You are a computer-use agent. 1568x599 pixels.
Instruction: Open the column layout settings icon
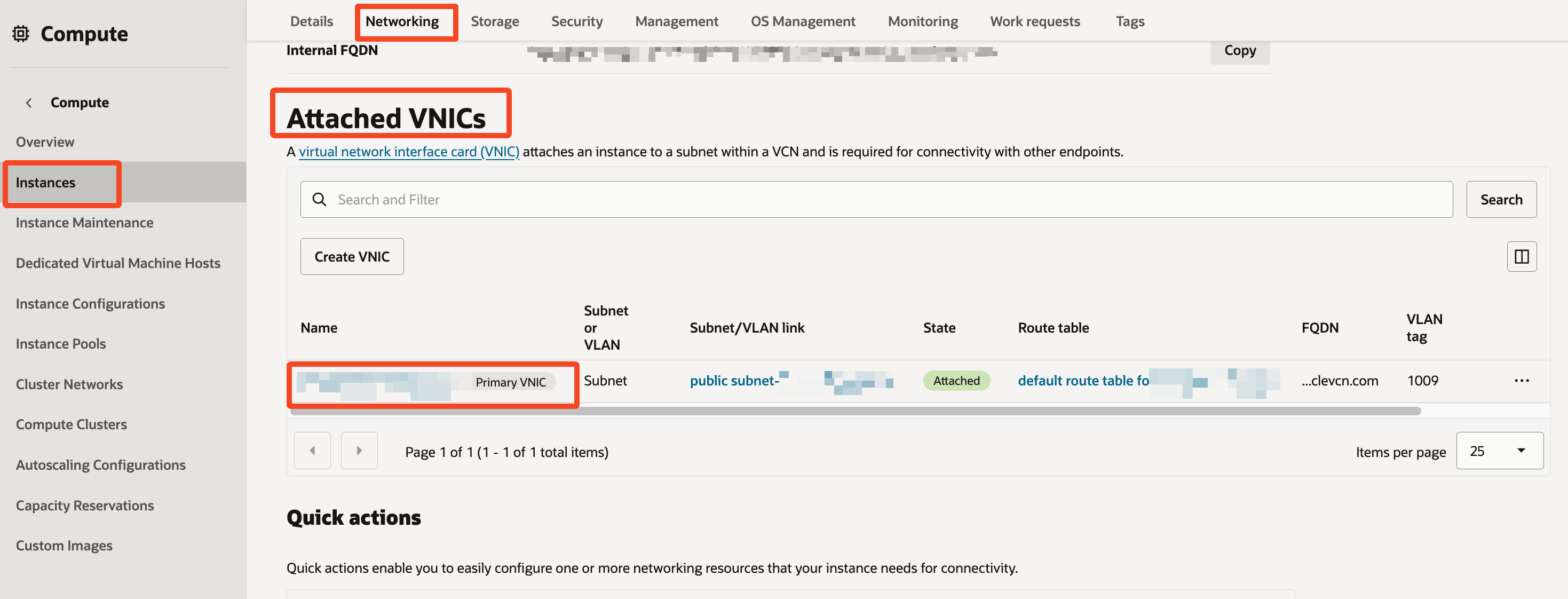click(x=1521, y=257)
